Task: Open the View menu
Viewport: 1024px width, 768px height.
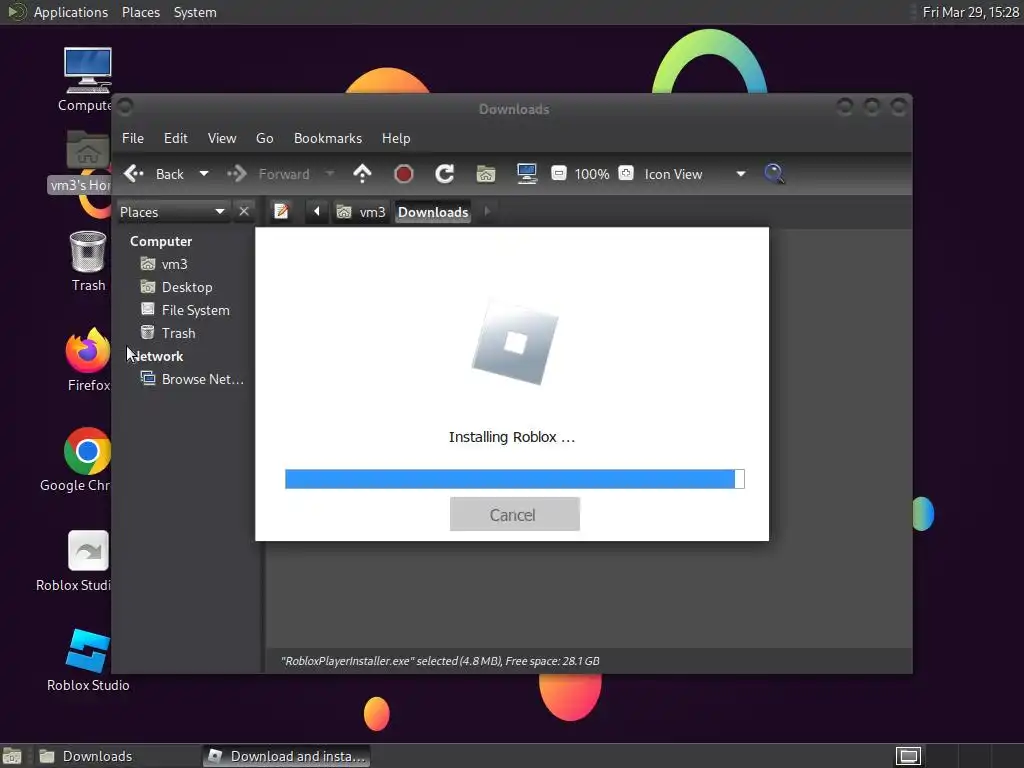Action: (222, 138)
